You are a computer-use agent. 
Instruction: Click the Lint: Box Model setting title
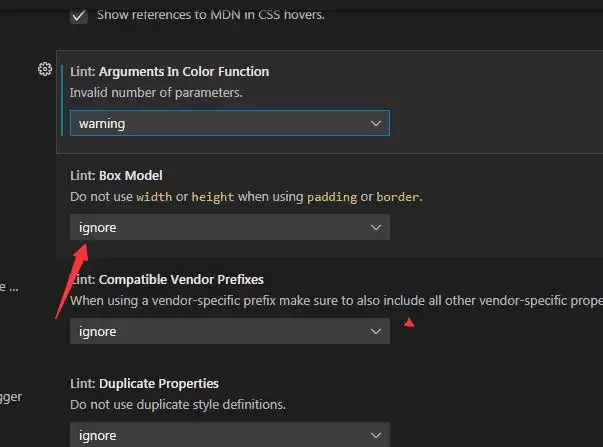(x=116, y=175)
